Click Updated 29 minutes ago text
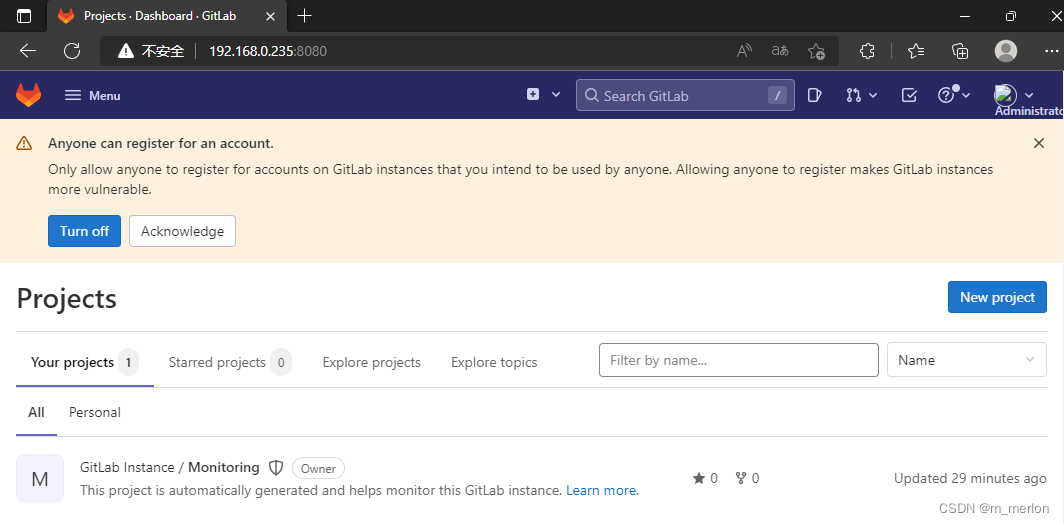Viewport: 1064px width, 524px height. [x=970, y=479]
